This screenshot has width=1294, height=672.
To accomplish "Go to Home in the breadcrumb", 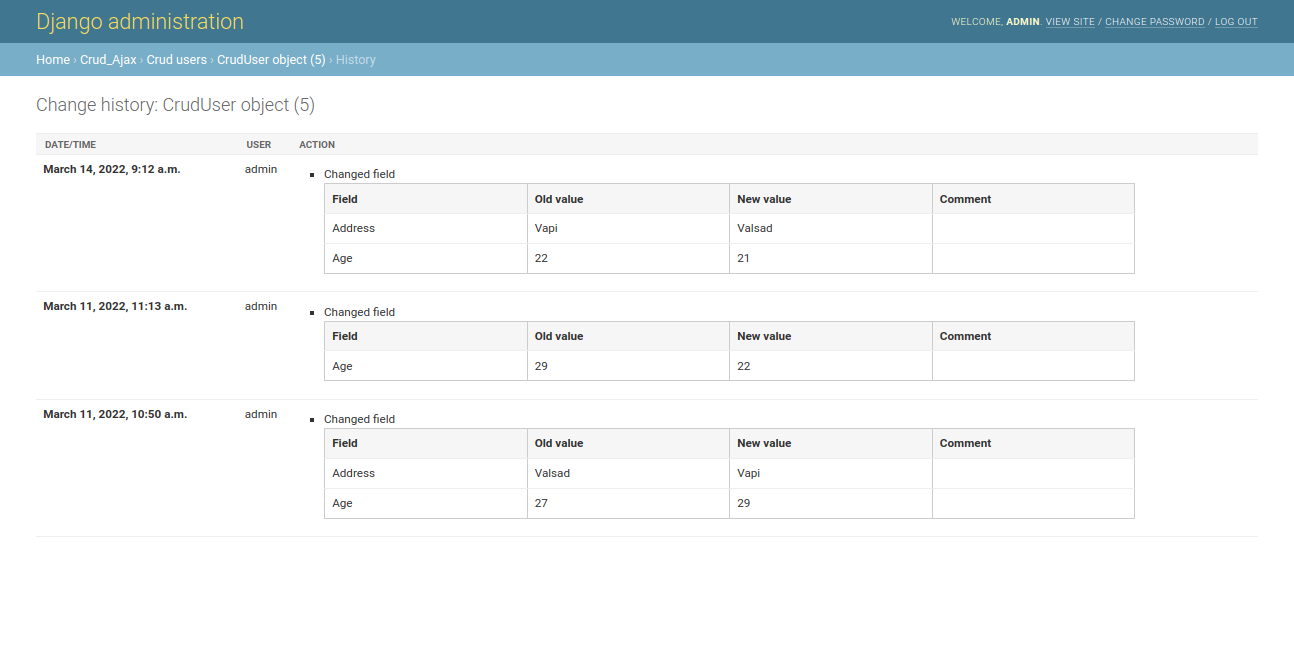I will pos(53,60).
